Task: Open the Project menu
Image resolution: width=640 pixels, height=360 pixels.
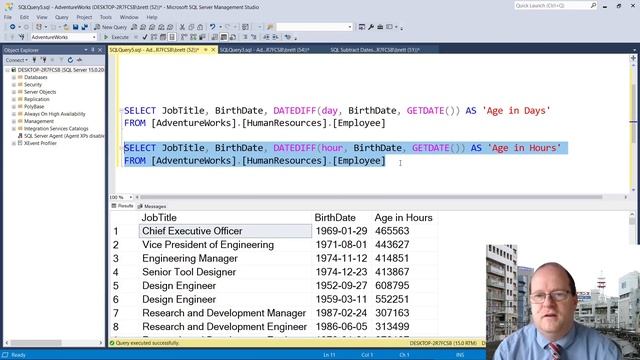Action: point(84,17)
